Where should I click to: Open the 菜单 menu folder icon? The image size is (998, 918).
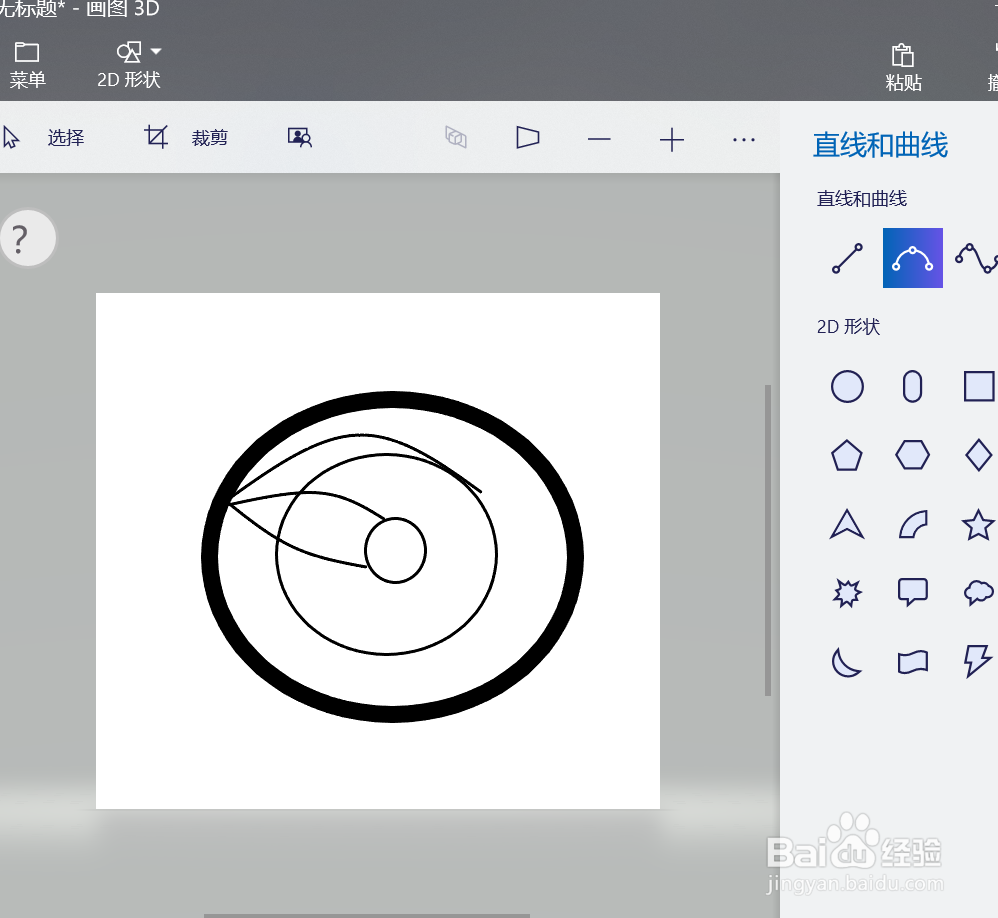(x=27, y=52)
